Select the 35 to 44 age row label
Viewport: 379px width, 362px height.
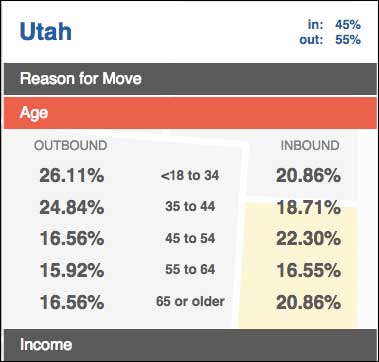pyautogui.click(x=190, y=207)
